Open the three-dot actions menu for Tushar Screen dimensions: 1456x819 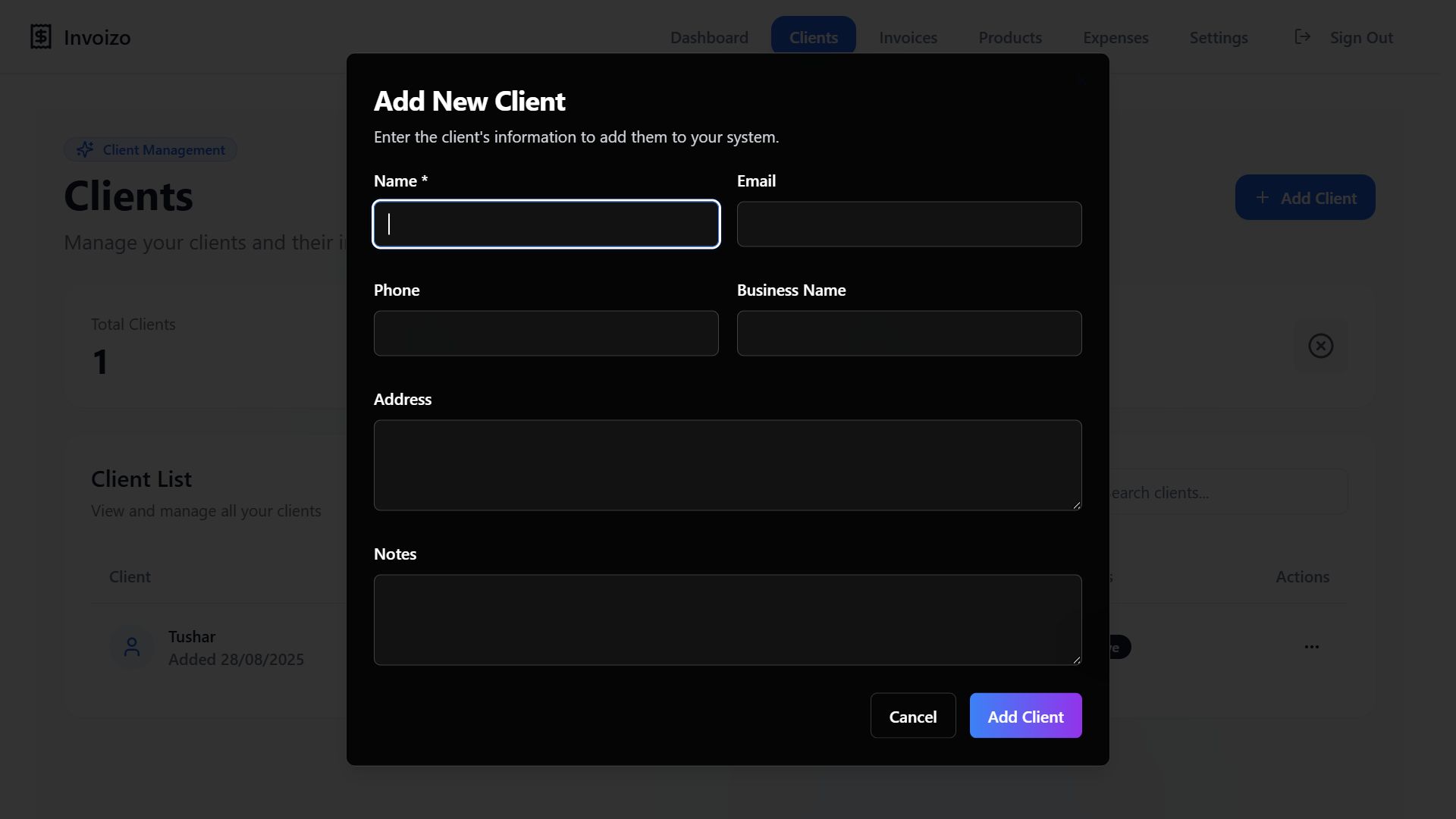pyautogui.click(x=1311, y=647)
